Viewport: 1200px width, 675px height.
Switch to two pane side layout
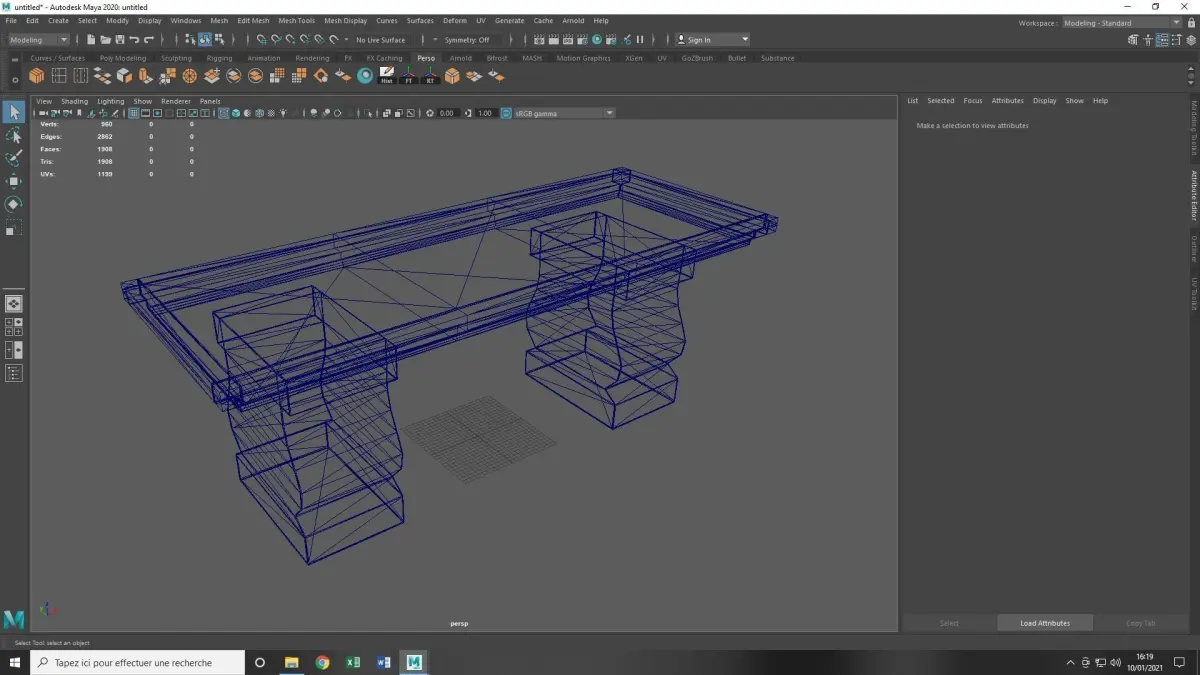tap(14, 350)
